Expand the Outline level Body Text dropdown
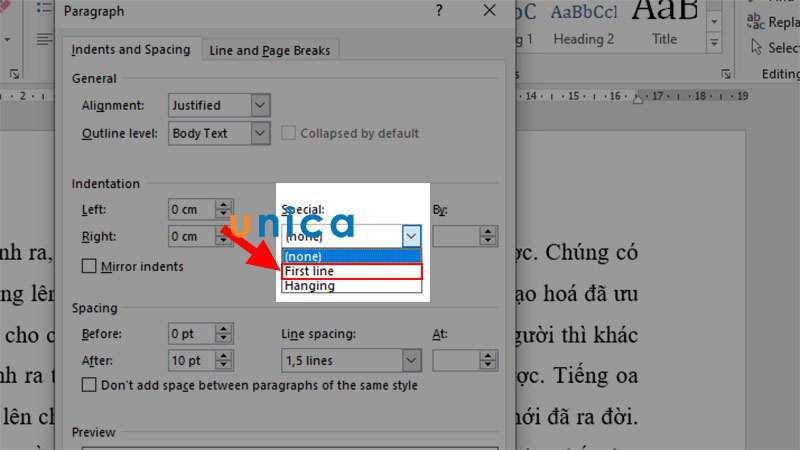 (219, 134)
